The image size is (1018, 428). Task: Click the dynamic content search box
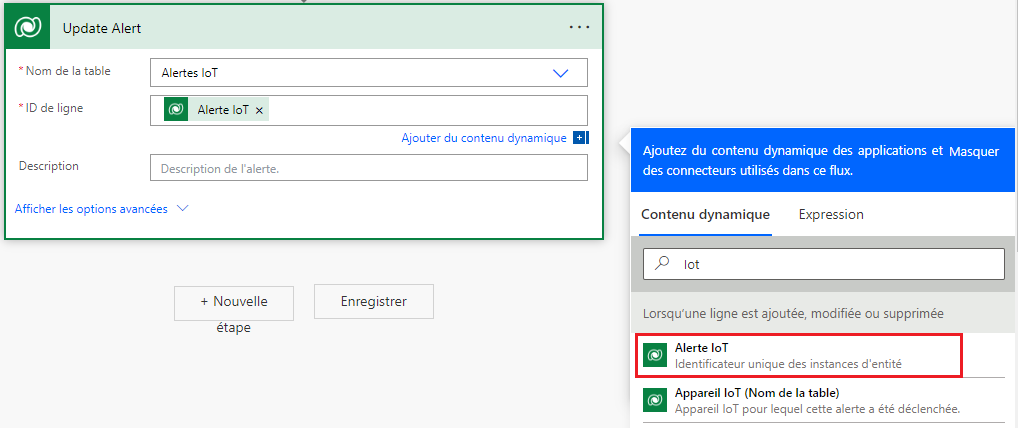(823, 264)
